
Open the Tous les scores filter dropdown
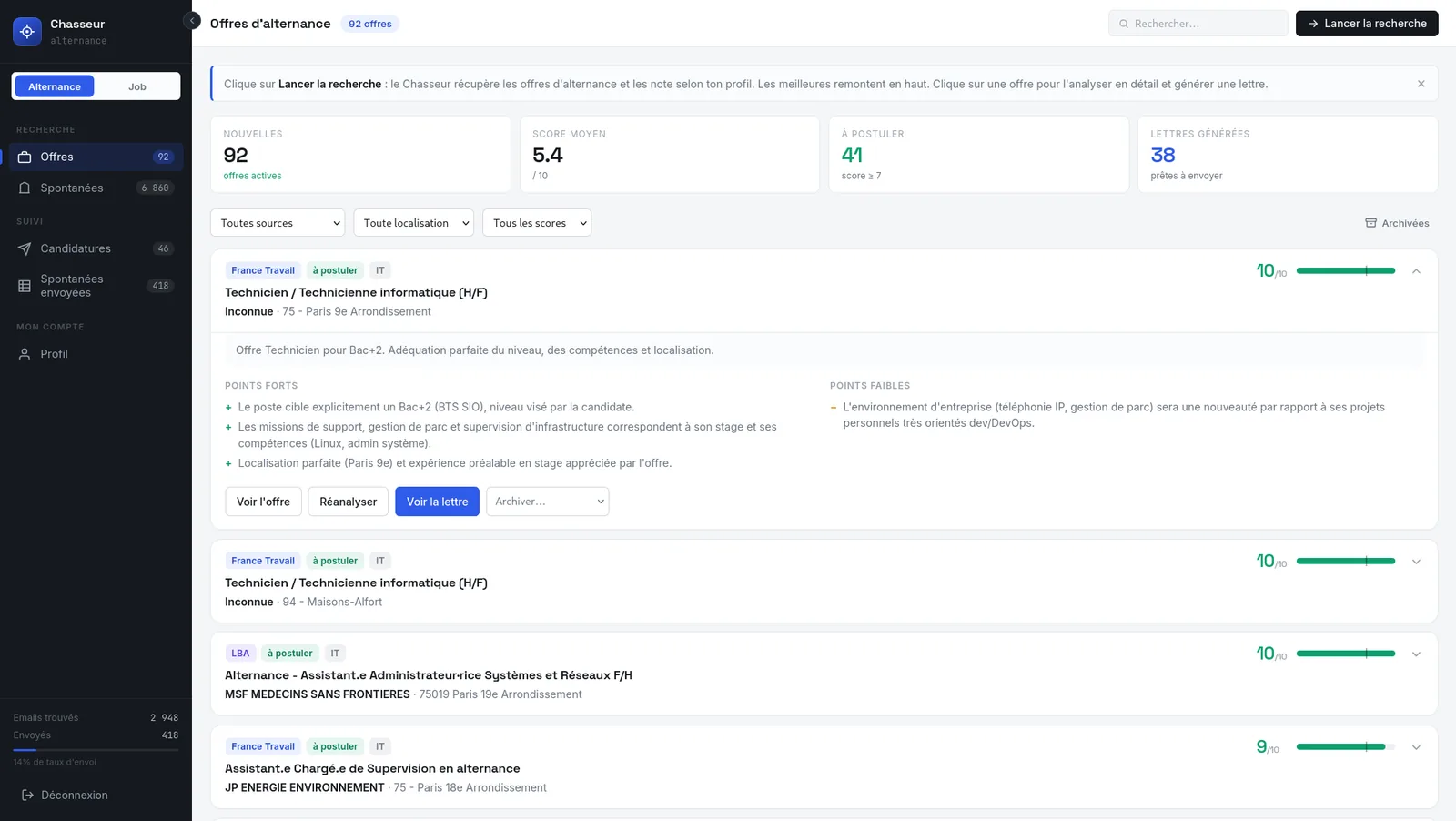537,223
